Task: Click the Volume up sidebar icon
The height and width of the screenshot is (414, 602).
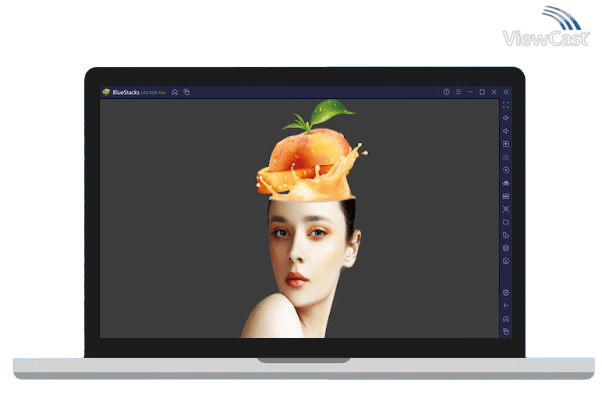Action: (506, 118)
